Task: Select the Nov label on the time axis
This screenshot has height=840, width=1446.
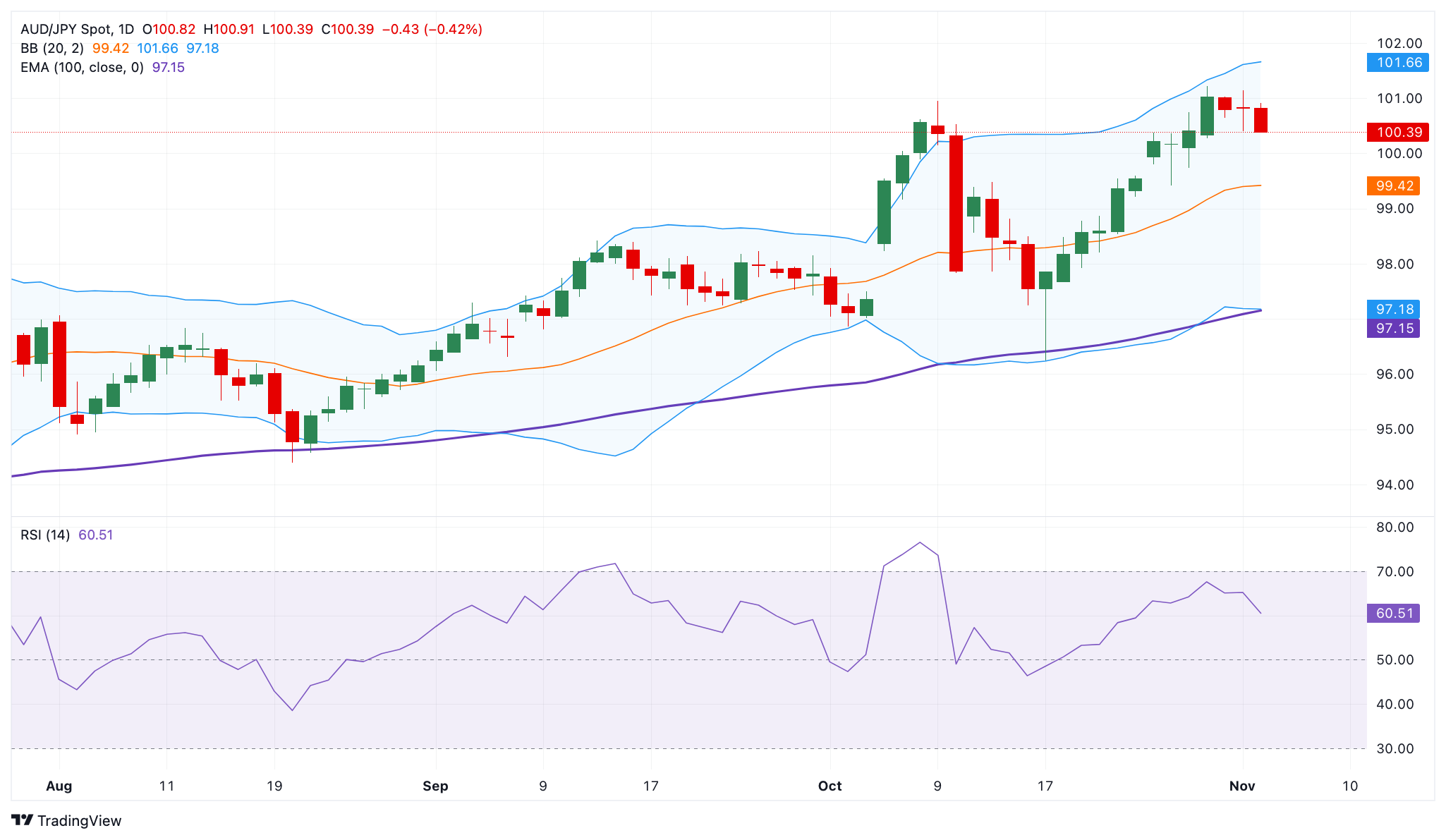Action: [x=1243, y=786]
